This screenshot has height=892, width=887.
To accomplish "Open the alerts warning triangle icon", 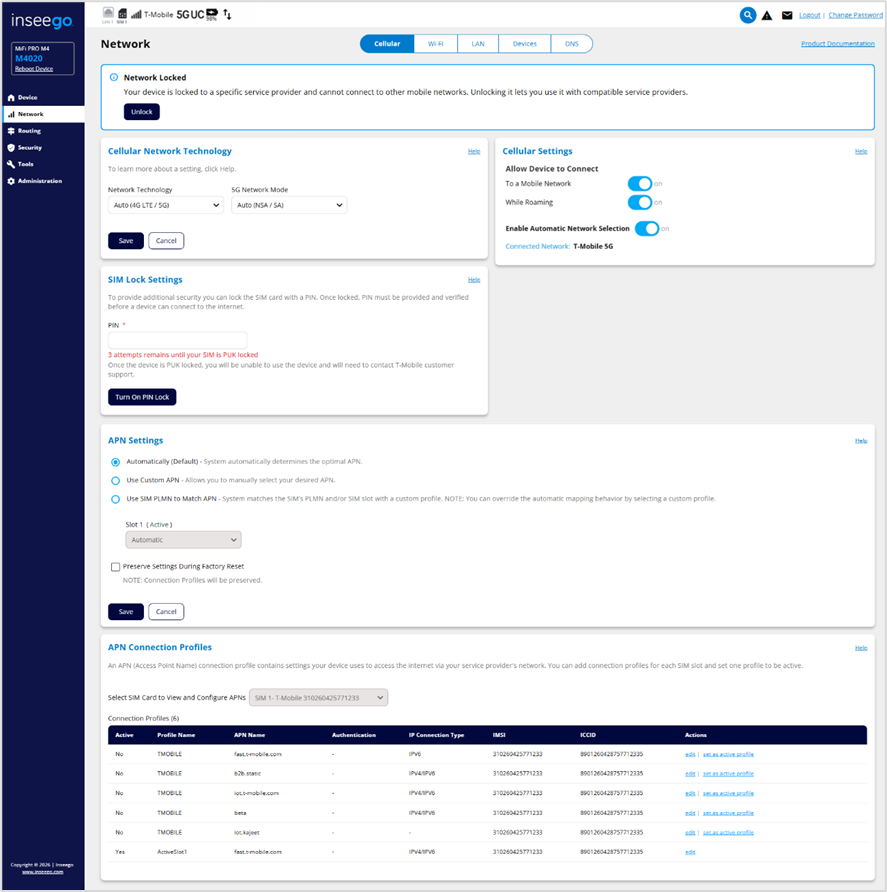I will 767,16.
